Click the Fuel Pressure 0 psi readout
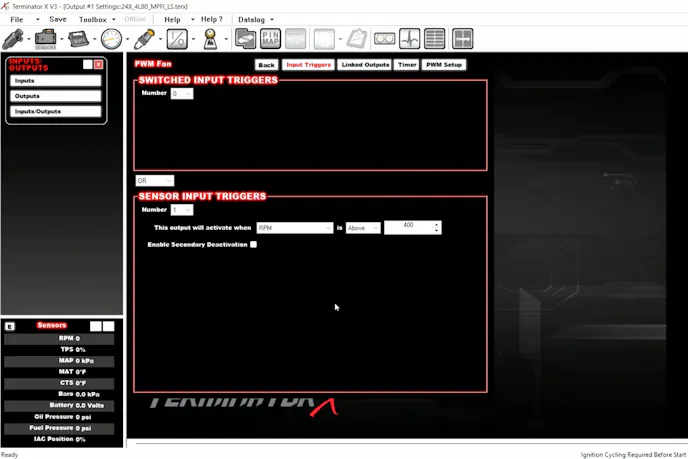688x459 pixels. [59, 428]
